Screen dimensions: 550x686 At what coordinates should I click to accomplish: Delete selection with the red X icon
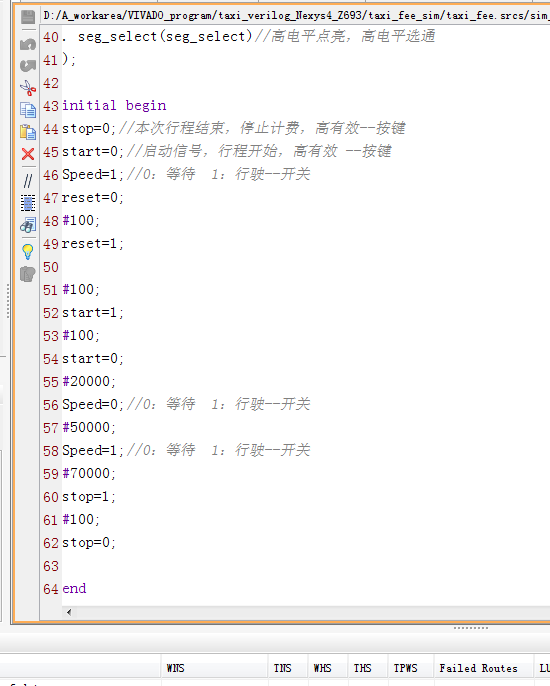coord(28,154)
